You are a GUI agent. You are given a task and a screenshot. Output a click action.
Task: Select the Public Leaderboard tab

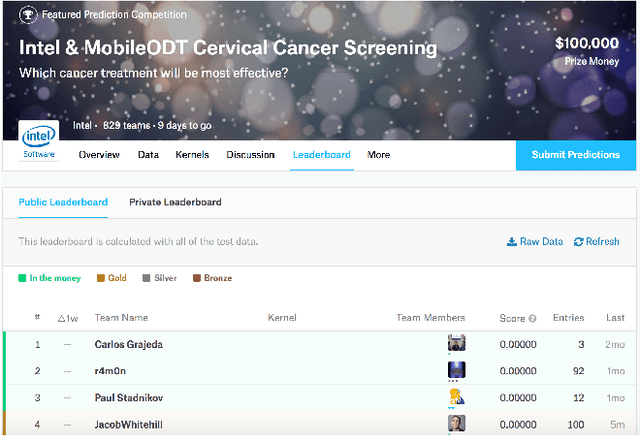(x=63, y=202)
